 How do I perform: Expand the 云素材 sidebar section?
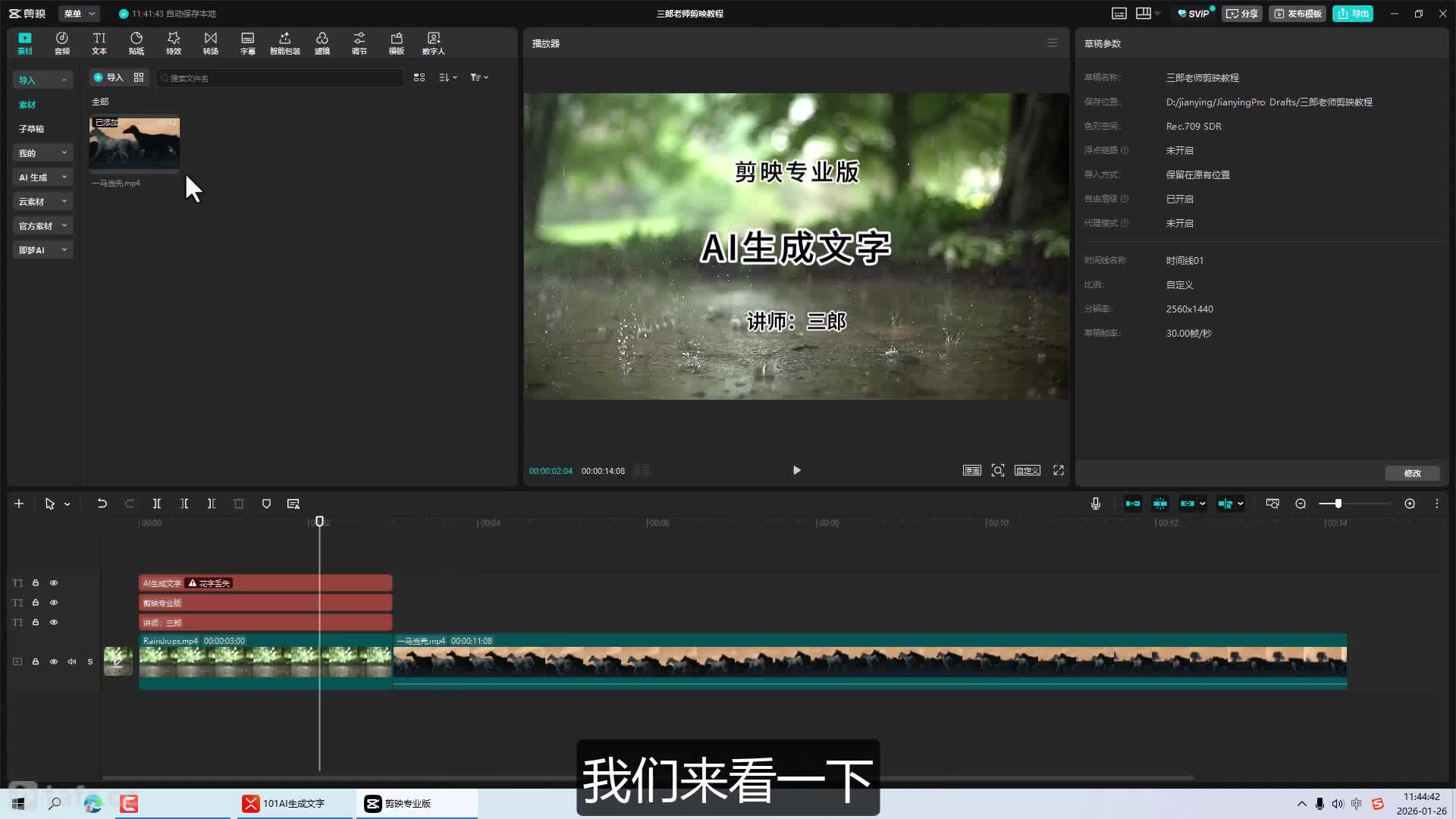[x=42, y=202]
